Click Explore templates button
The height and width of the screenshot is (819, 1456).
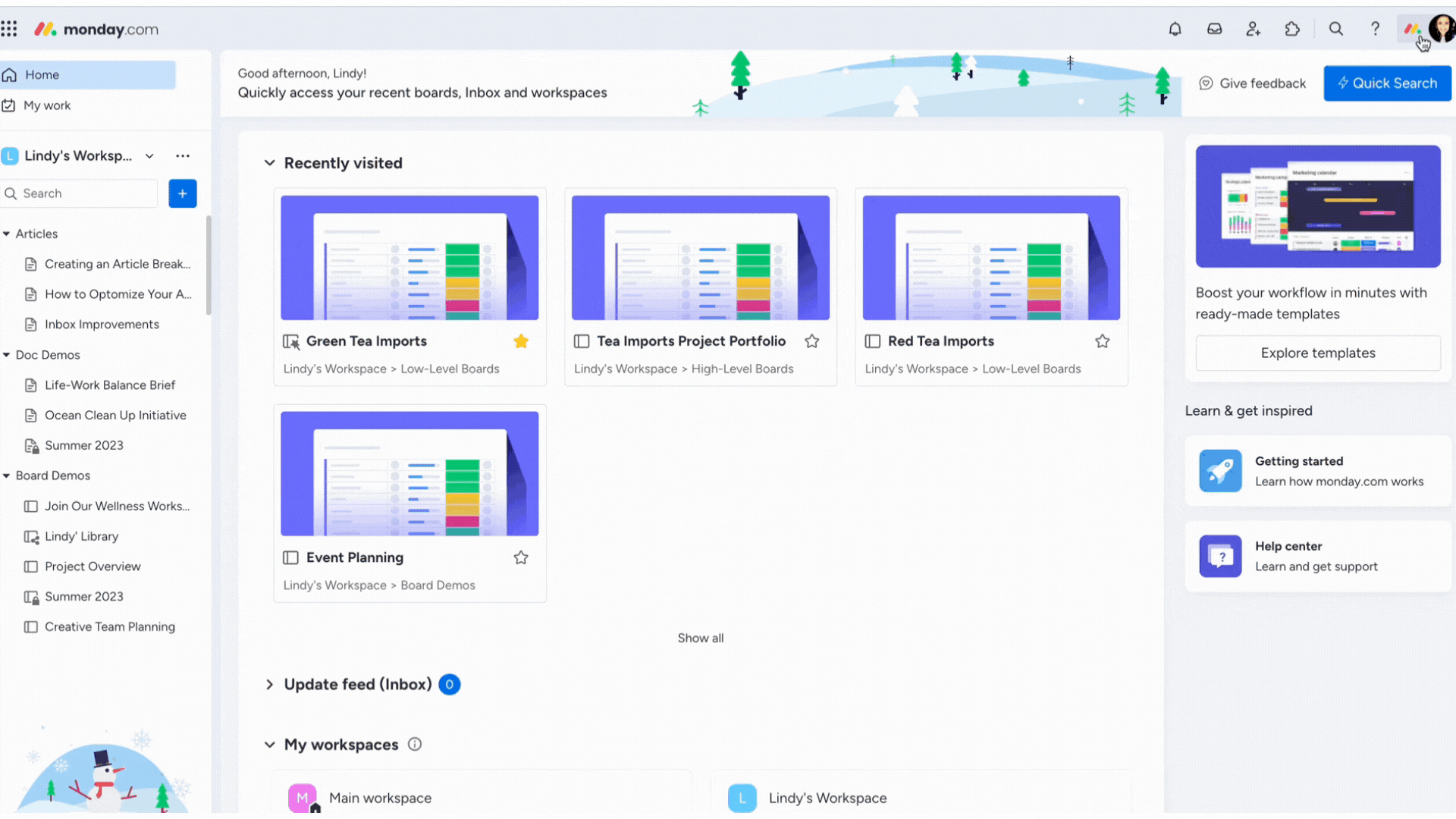tap(1317, 353)
